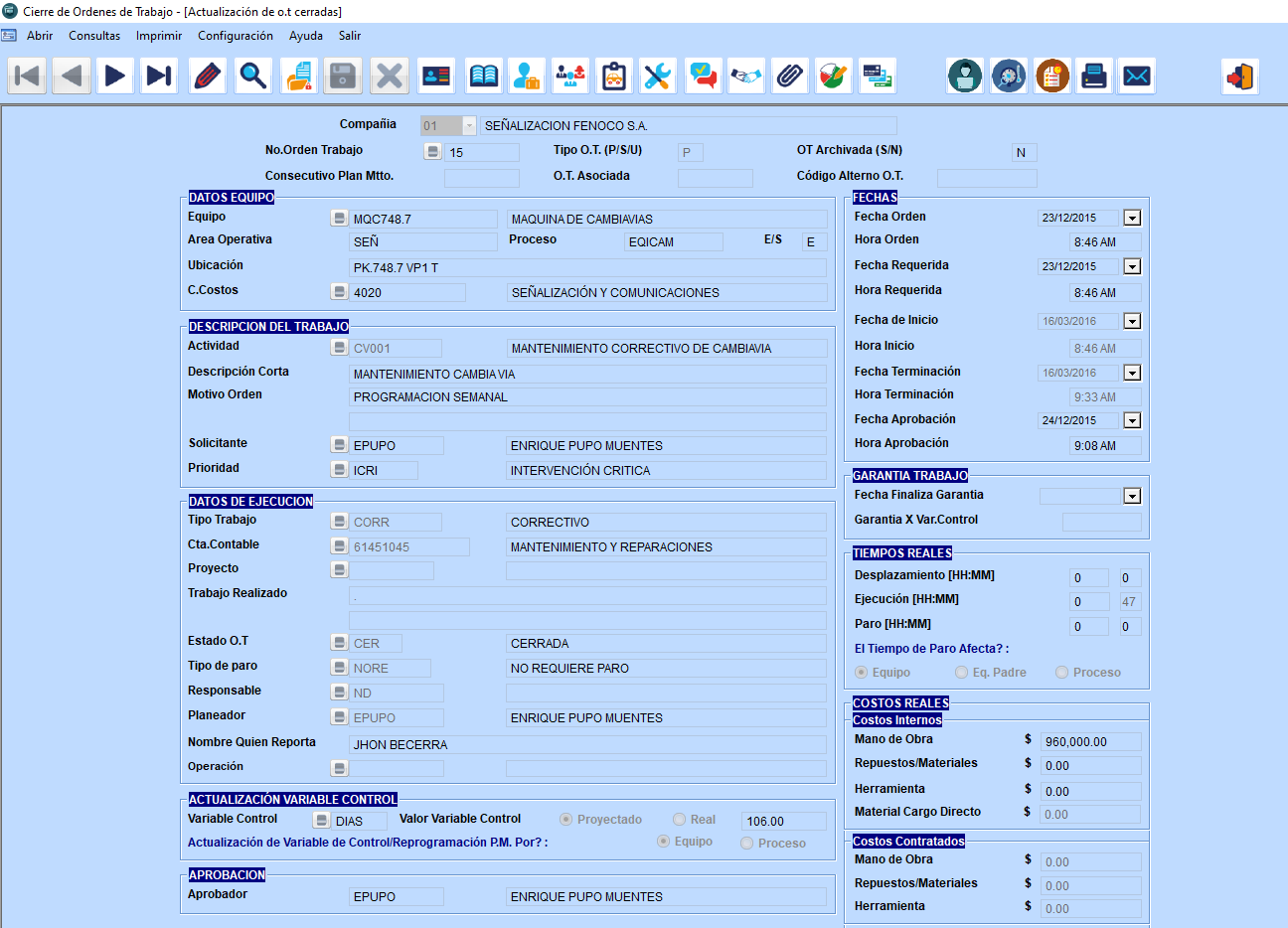The height and width of the screenshot is (928, 1288).
Task: Click the printer icon
Action: point(1094,76)
